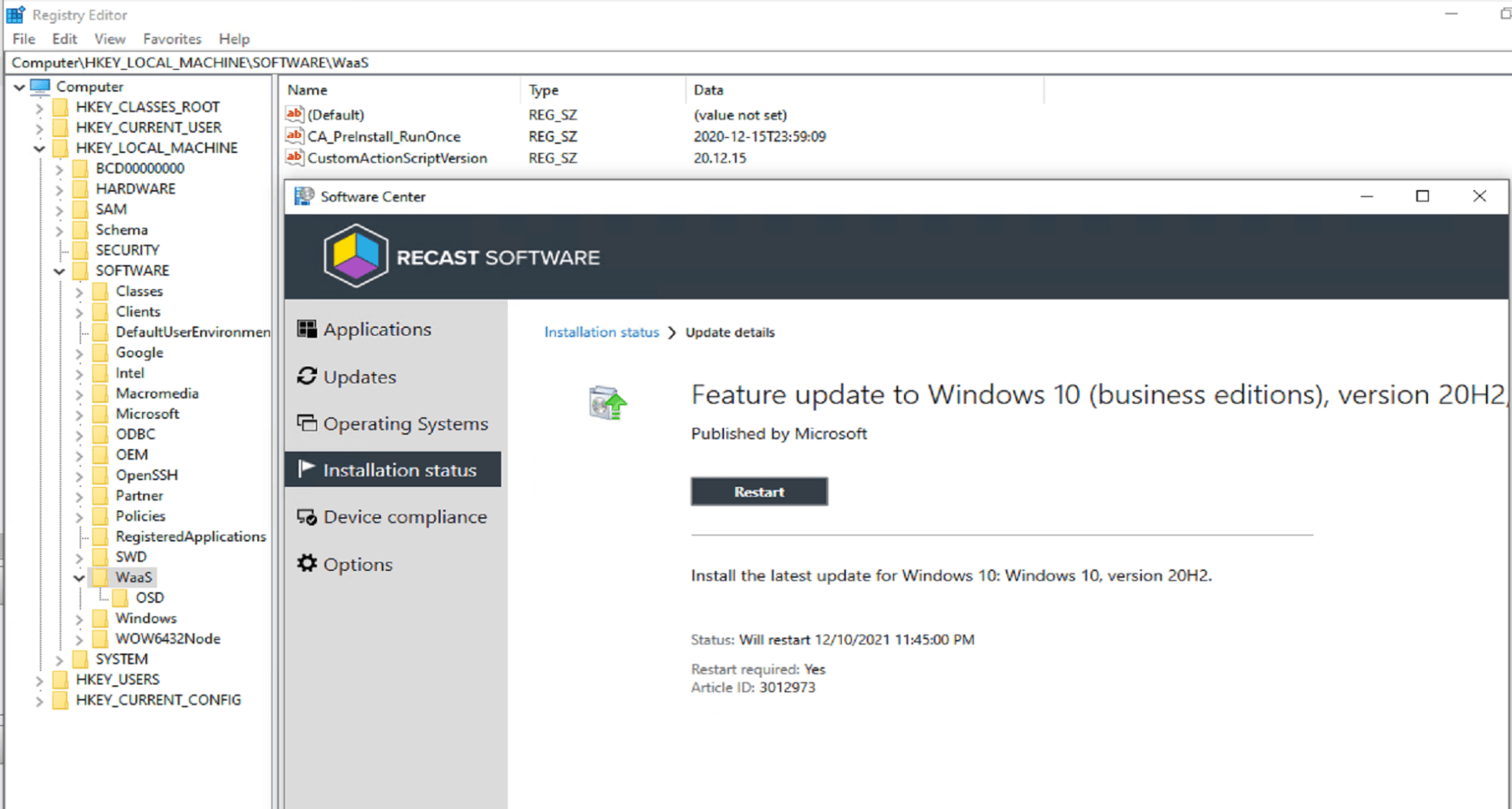Collapse the SOFTWARE key expander
The width and height of the screenshot is (1512, 809).
(59, 271)
